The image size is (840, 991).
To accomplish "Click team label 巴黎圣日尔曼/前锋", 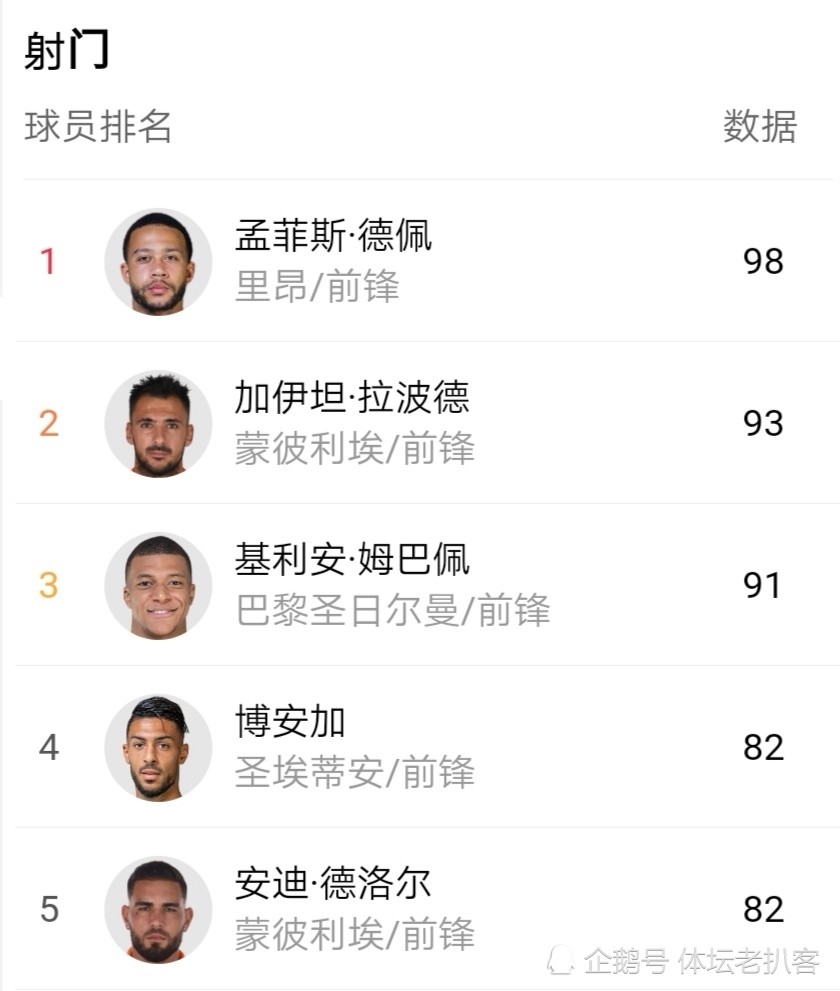I will click(x=393, y=610).
